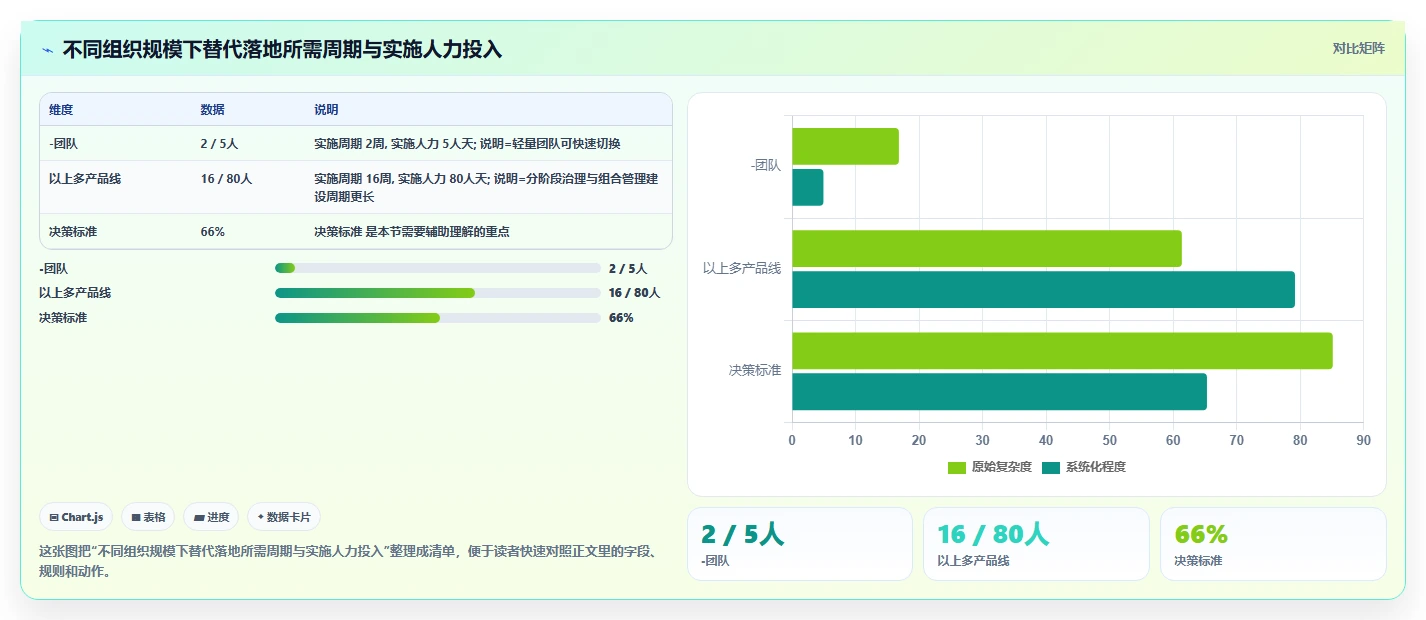Click the 以上多产品线 teal chart bar

tap(1043, 290)
